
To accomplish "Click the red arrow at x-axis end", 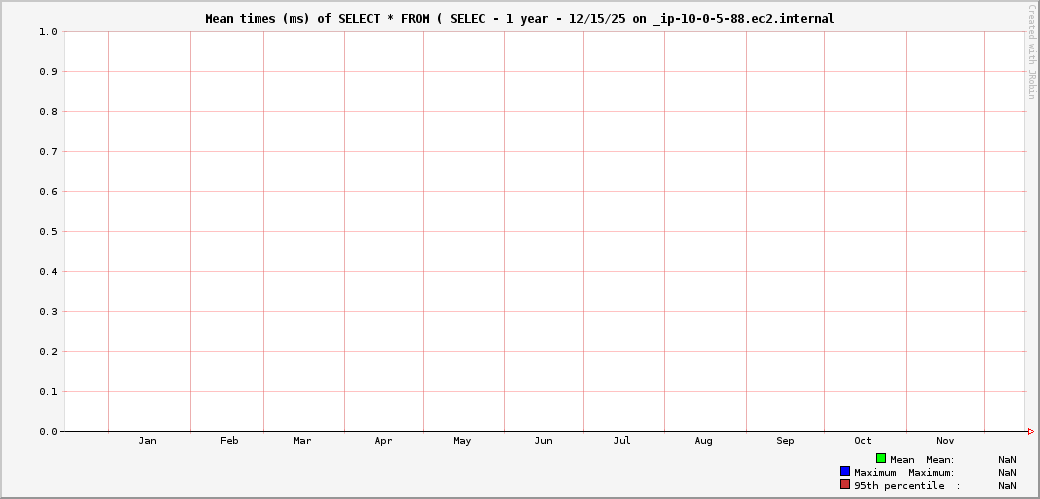I will click(x=1030, y=431).
